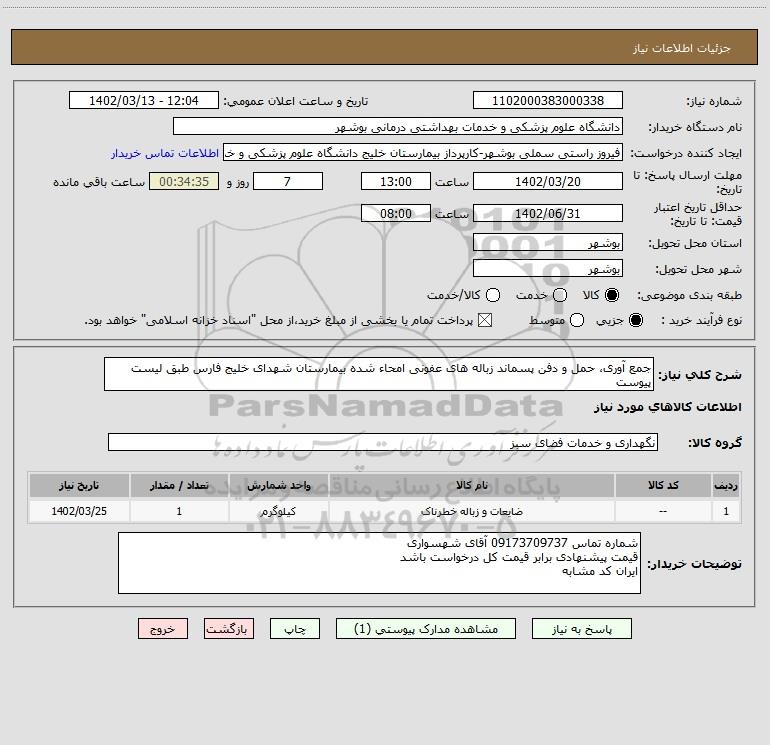Click the کیلوگرم unit cell
Image resolution: width=770 pixels, height=745 pixels.
click(x=278, y=511)
